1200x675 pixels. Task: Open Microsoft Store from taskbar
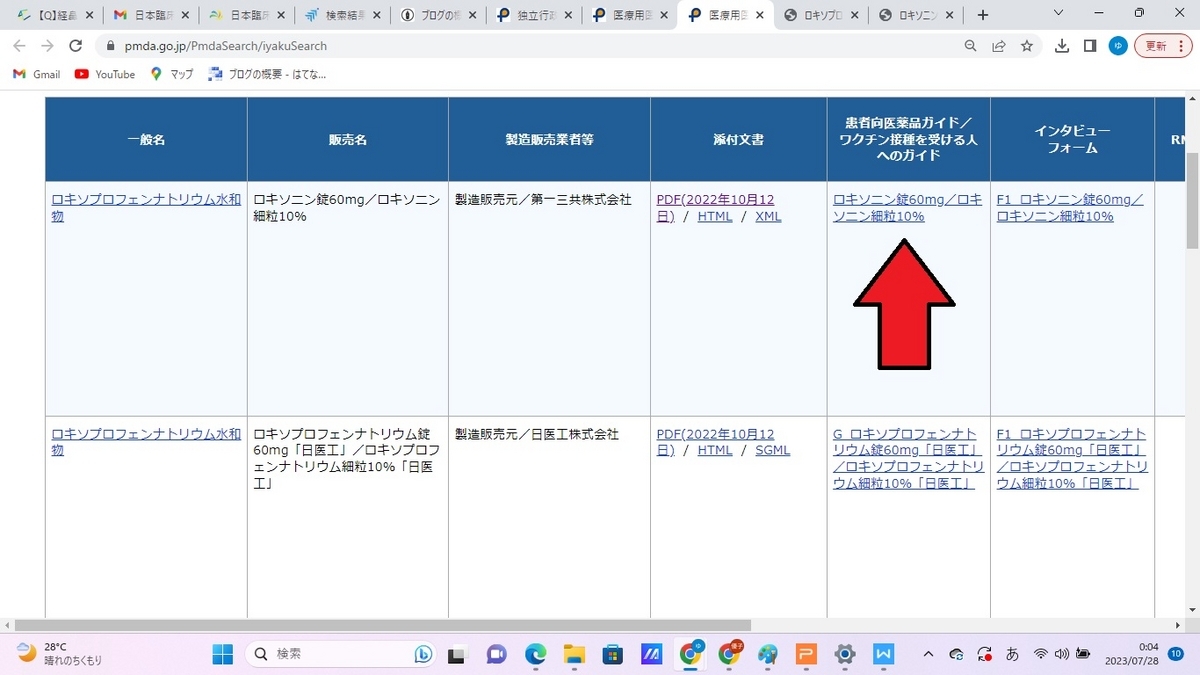coord(613,654)
